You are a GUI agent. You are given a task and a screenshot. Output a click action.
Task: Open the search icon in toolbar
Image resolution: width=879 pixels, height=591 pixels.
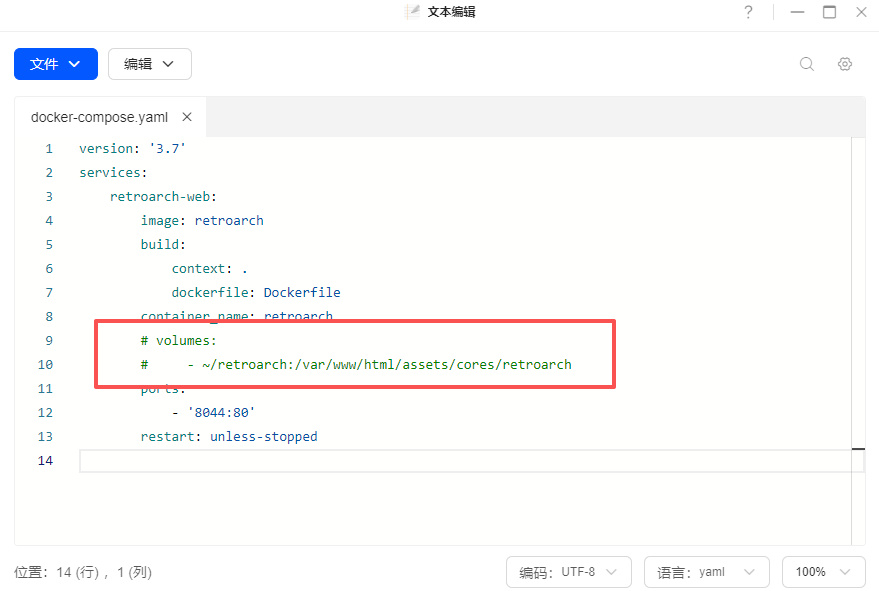pyautogui.click(x=807, y=64)
